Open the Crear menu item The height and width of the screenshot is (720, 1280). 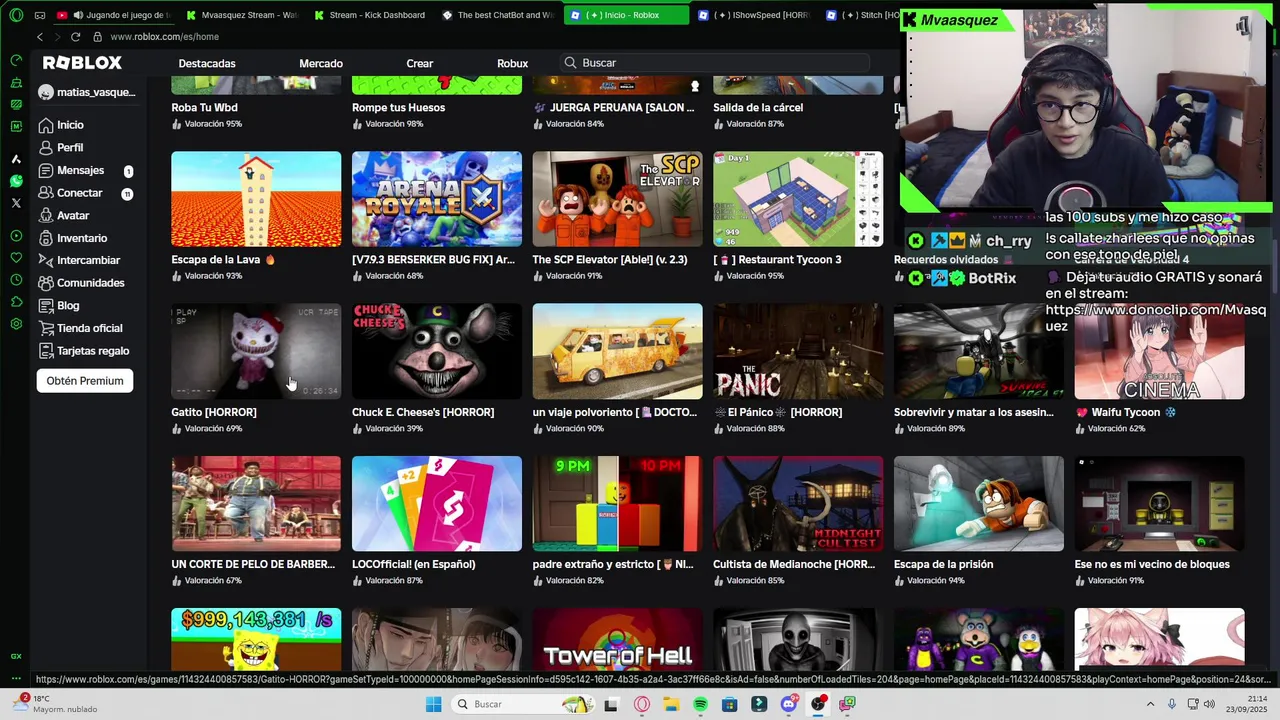click(x=419, y=63)
